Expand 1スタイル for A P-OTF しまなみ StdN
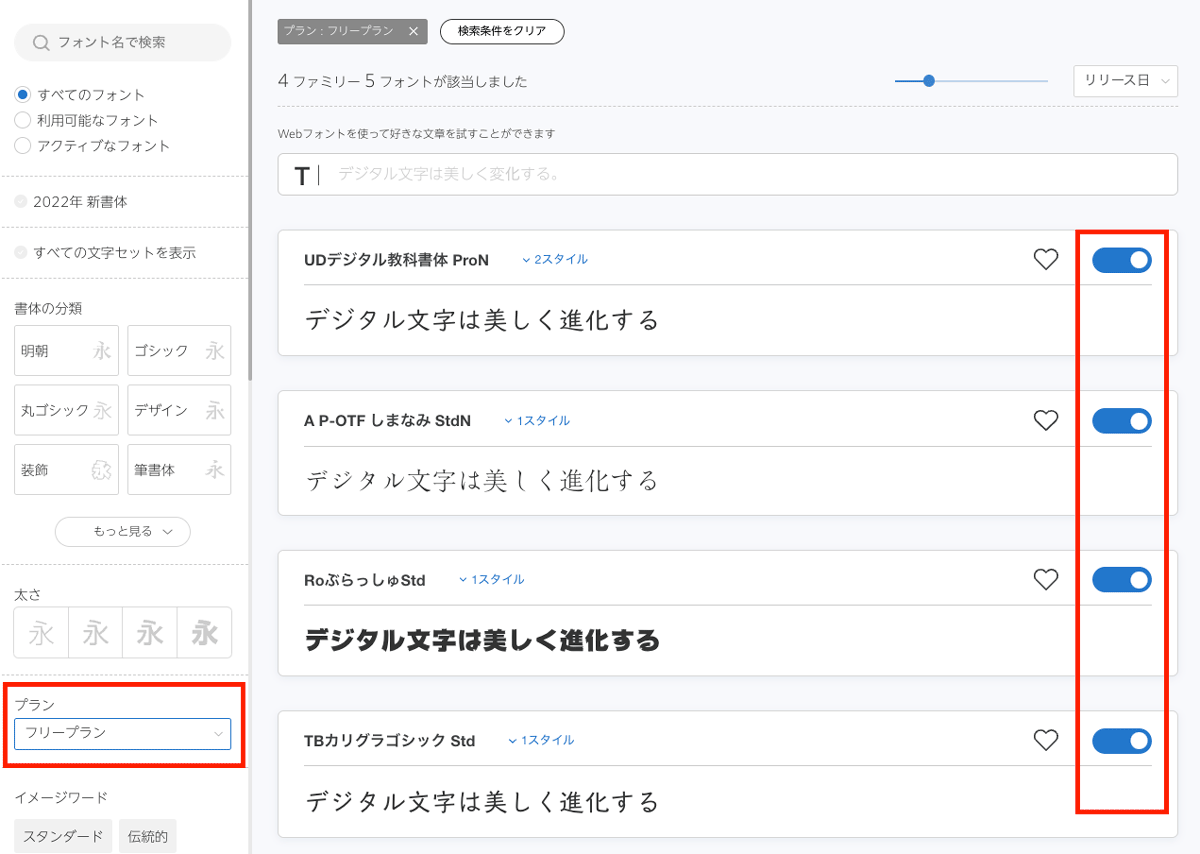Viewport: 1200px width, 854px height. [537, 421]
